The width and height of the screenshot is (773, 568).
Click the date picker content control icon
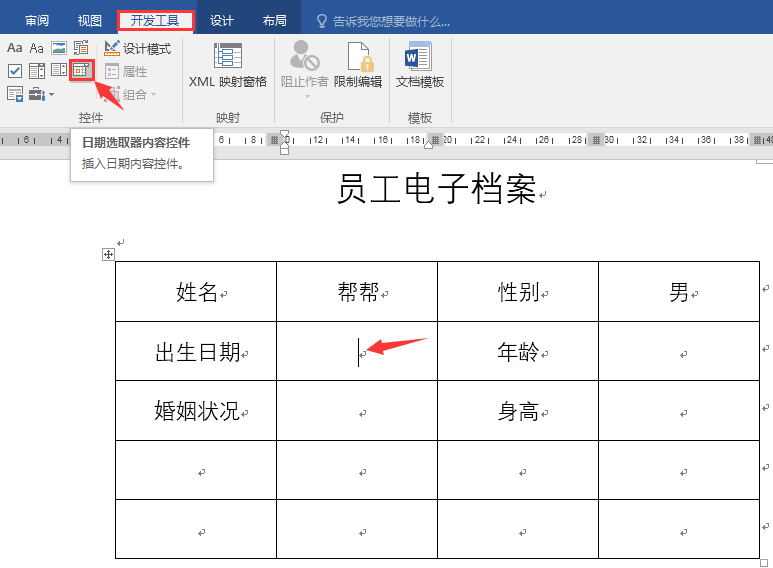(x=81, y=70)
